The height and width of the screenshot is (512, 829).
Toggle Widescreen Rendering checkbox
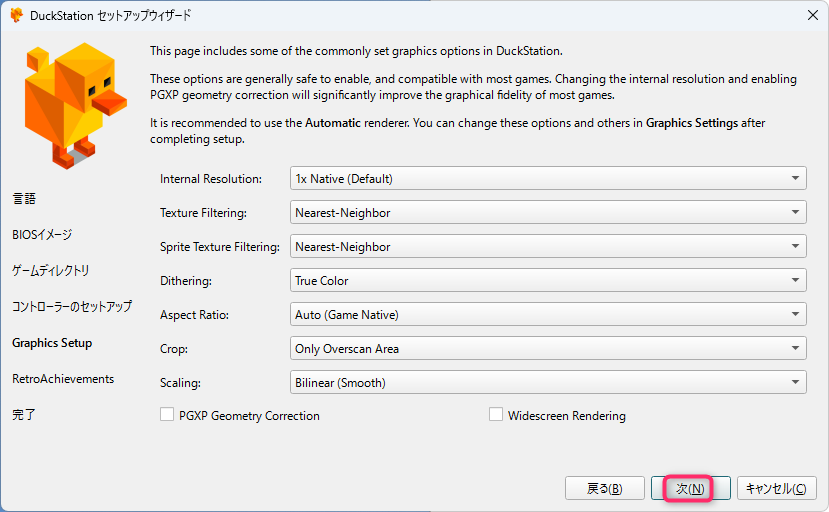(496, 415)
